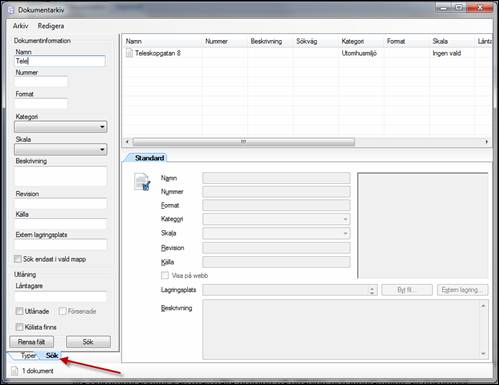Toggle the Visa på webb checkbox
Viewport: 499px width, 385px height.
point(165,275)
